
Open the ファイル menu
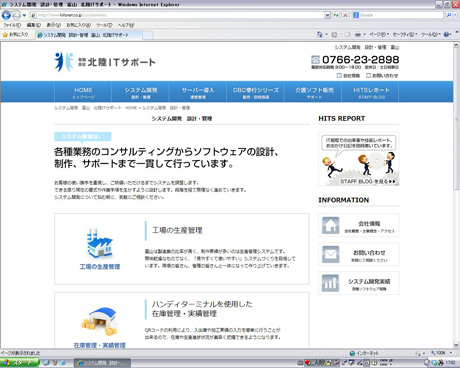click(12, 25)
